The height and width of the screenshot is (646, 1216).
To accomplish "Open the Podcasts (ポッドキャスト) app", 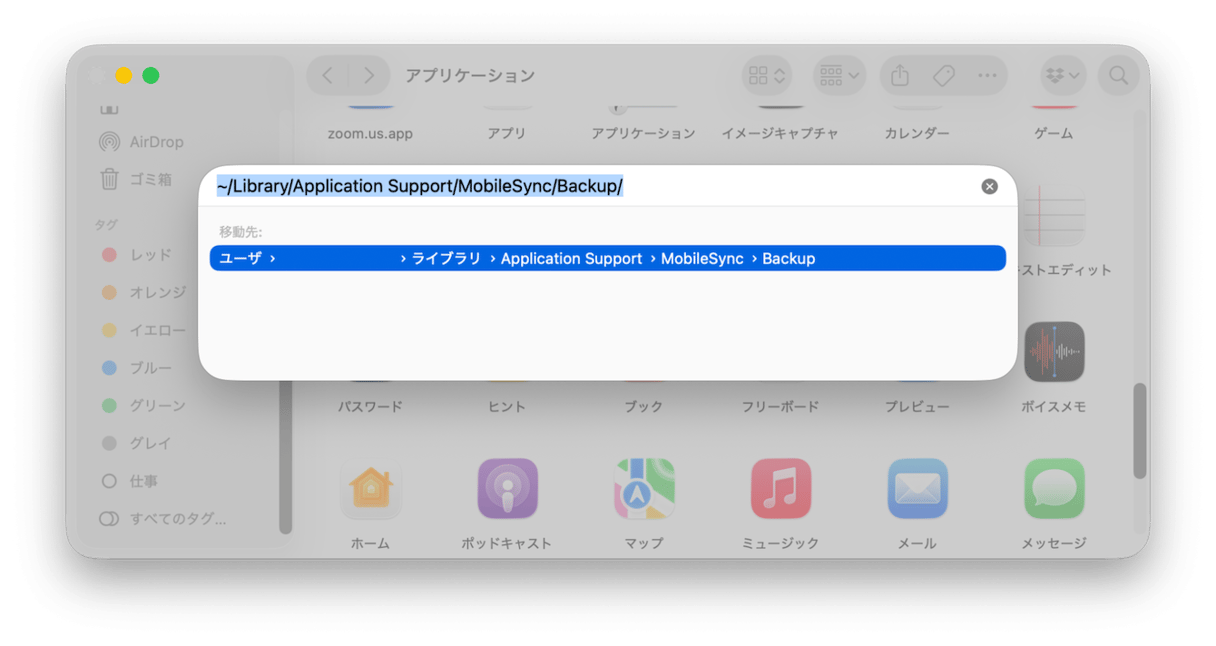I will [508, 489].
